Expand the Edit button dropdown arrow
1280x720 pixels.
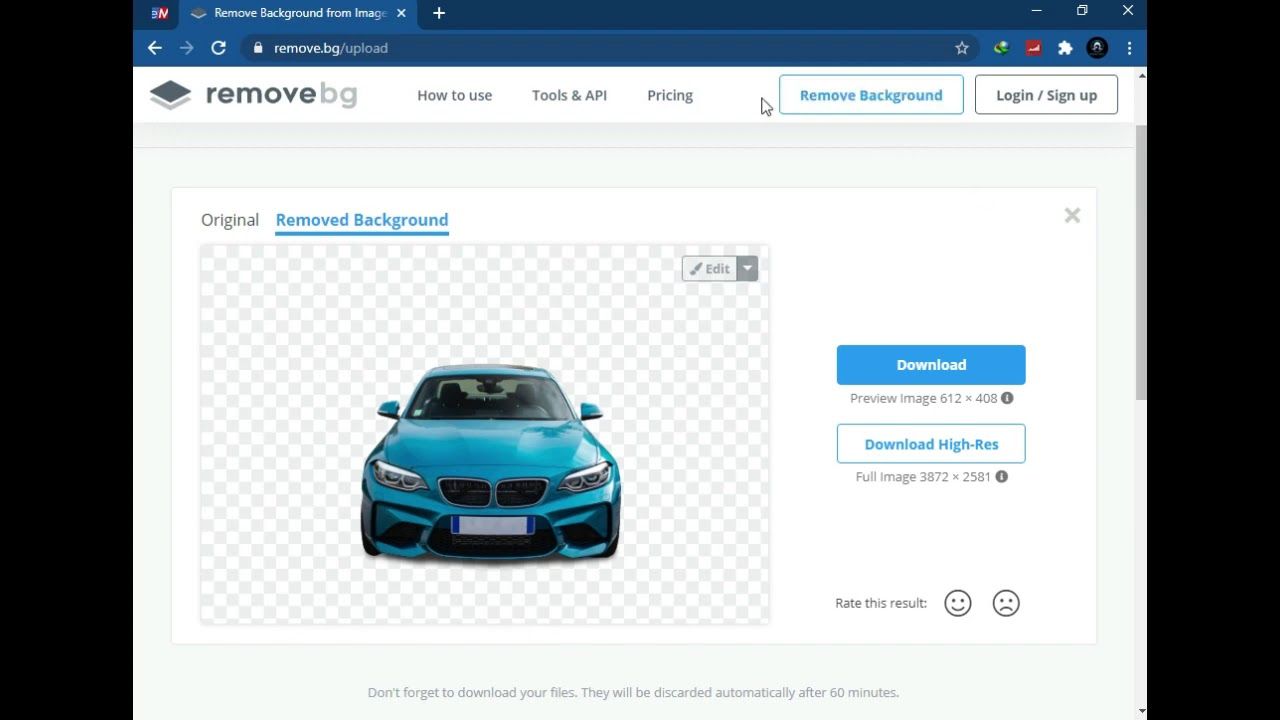tap(747, 268)
